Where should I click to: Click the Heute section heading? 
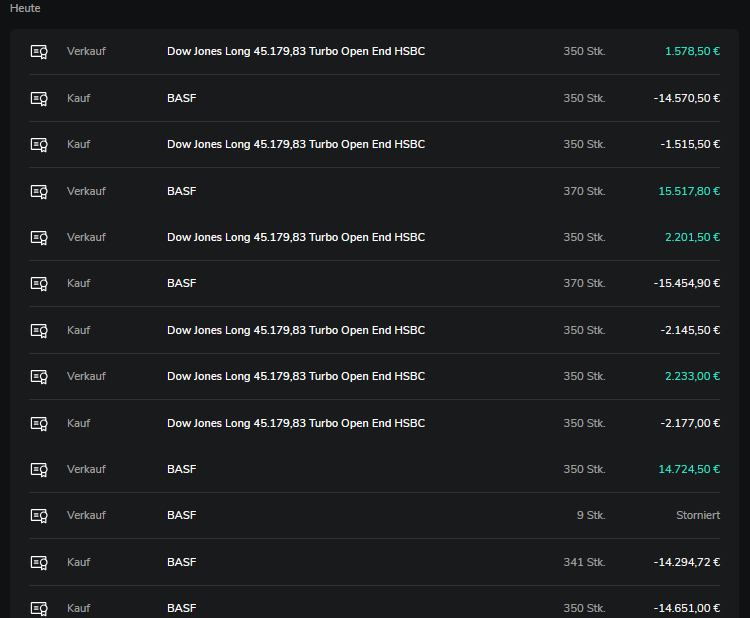(x=25, y=8)
